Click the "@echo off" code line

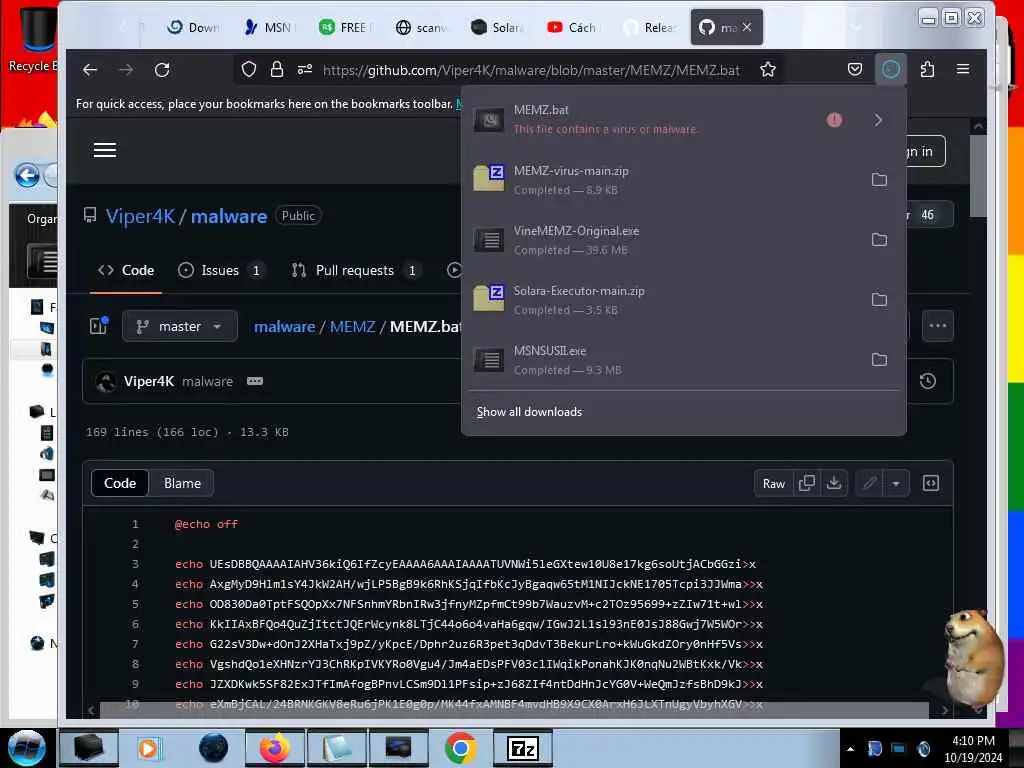[x=206, y=524]
